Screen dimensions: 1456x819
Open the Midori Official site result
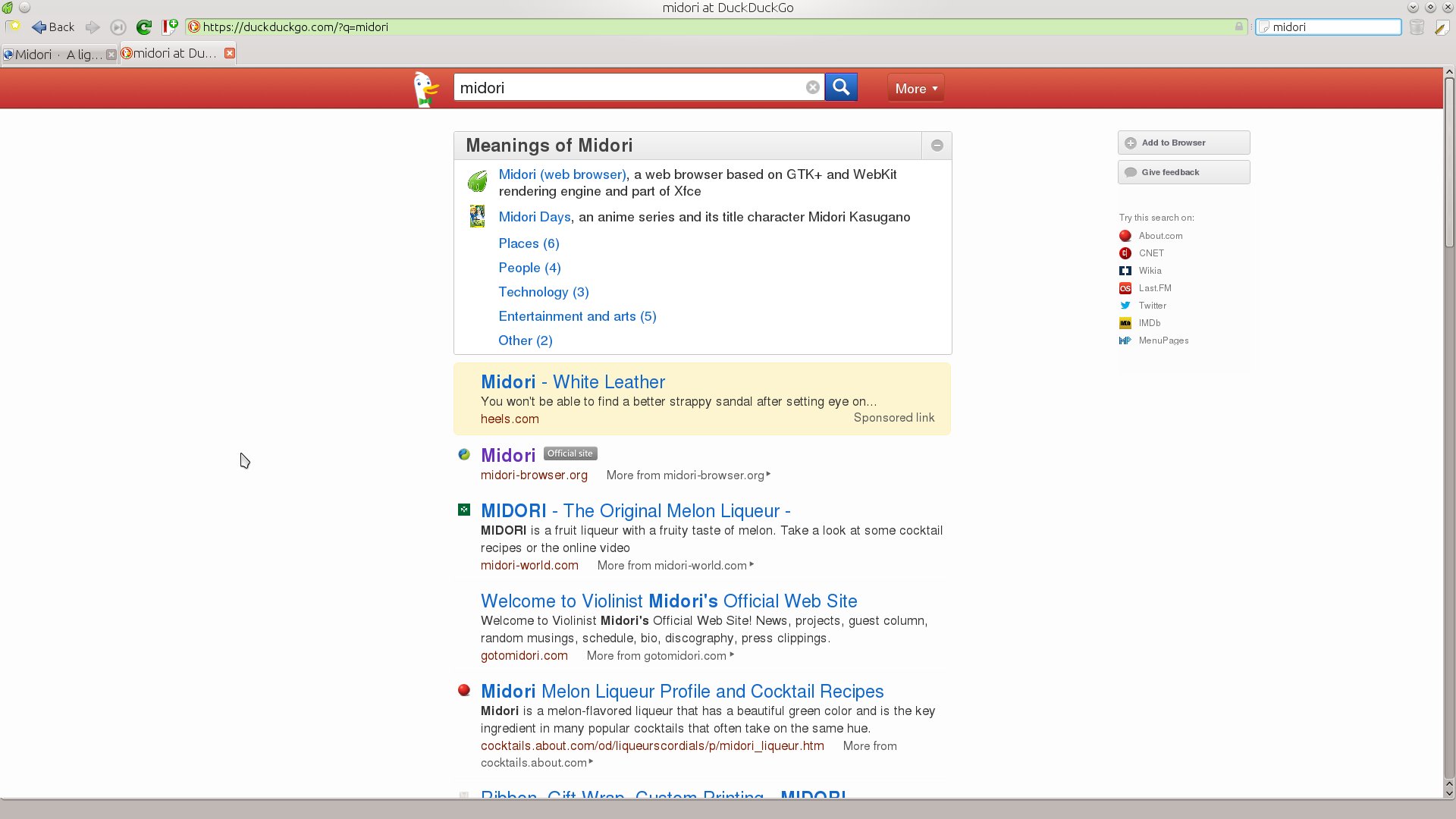(x=508, y=455)
